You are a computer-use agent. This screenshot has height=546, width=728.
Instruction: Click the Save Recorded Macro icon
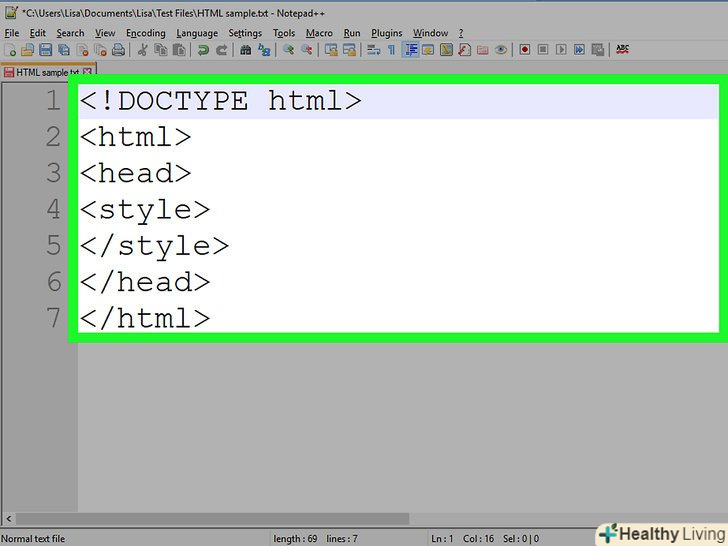pos(598,50)
